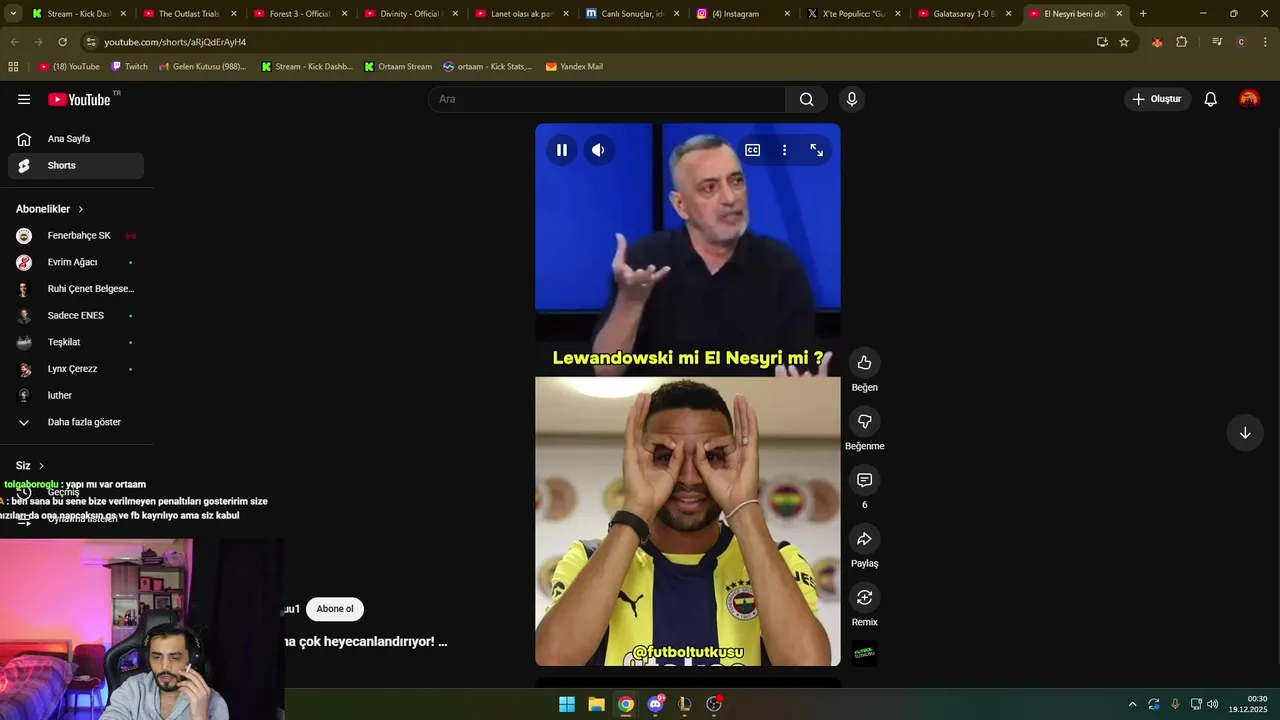Viewport: 1280px width, 720px height.
Task: Open OBS Studio from the taskbar
Action: pyautogui.click(x=714, y=704)
